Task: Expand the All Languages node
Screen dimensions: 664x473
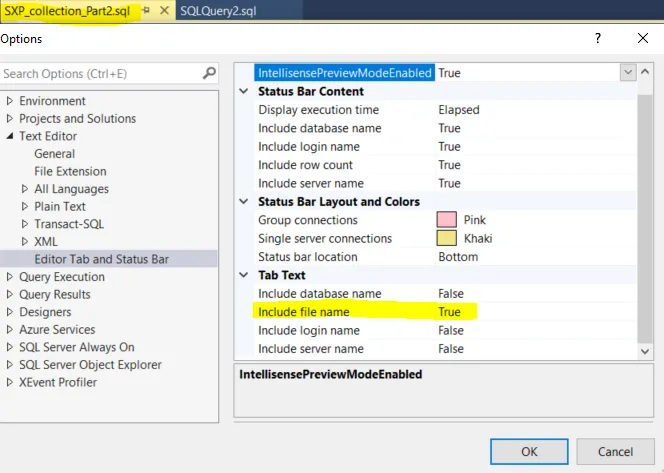Action: click(25, 189)
